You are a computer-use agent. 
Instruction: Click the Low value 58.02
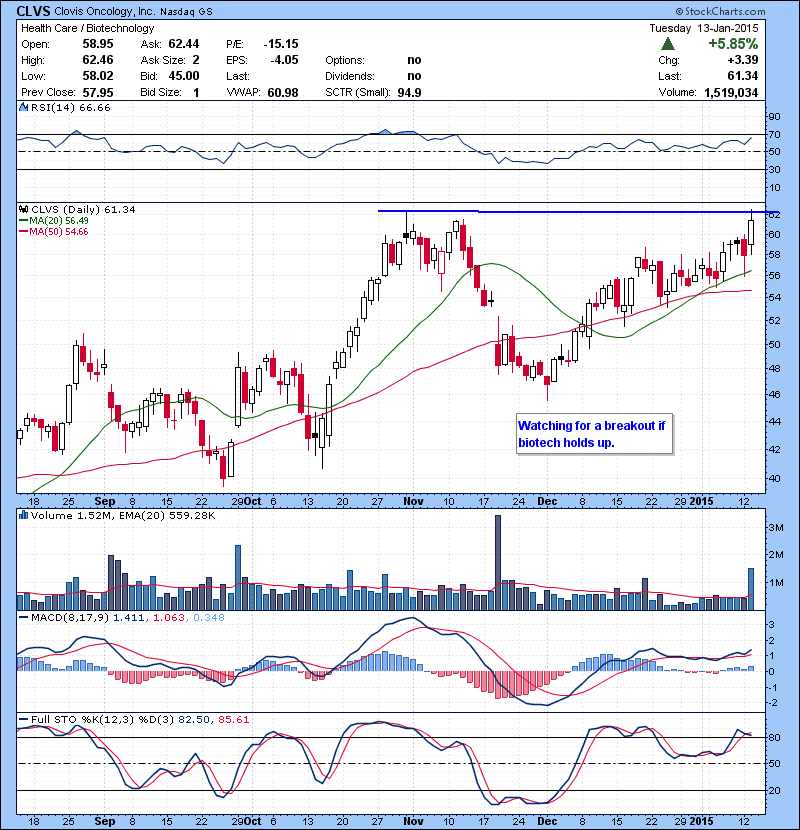coord(98,76)
